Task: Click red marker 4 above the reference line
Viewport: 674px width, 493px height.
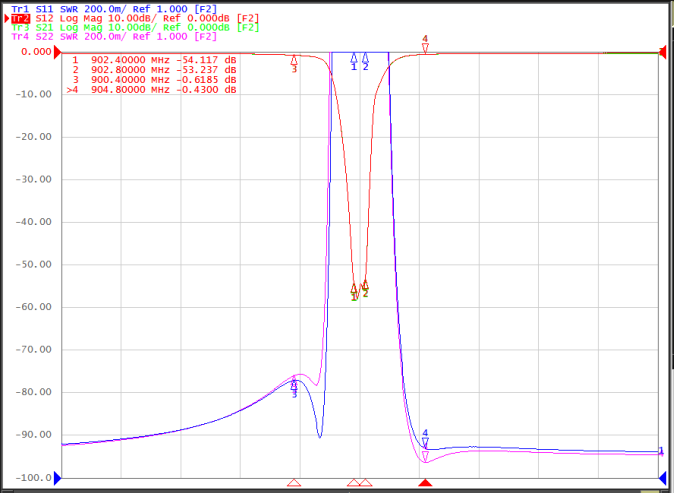Action: [x=425, y=45]
